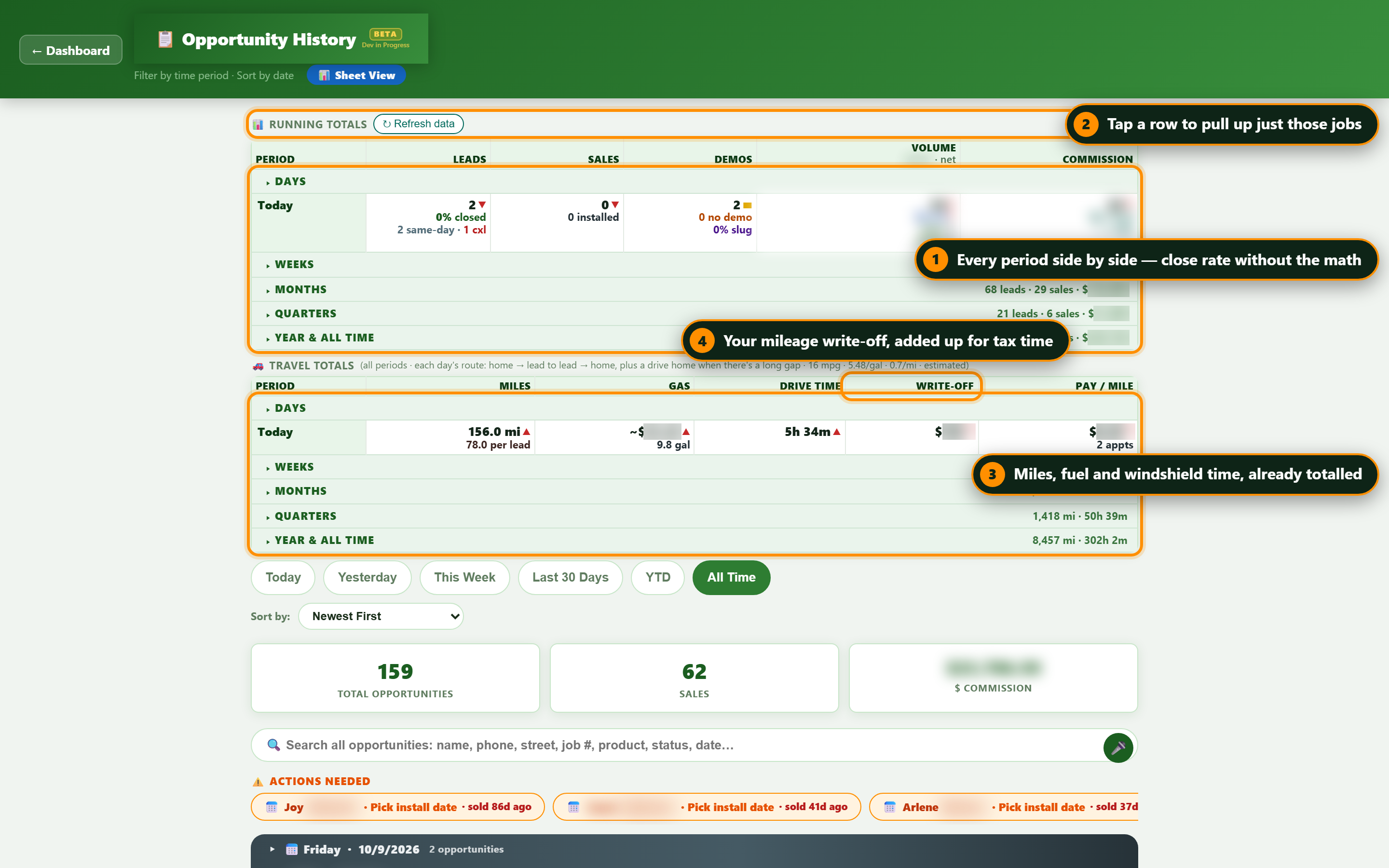This screenshot has width=1389, height=868.
Task: Click '0 no demo' in demos cell
Action: [725, 217]
